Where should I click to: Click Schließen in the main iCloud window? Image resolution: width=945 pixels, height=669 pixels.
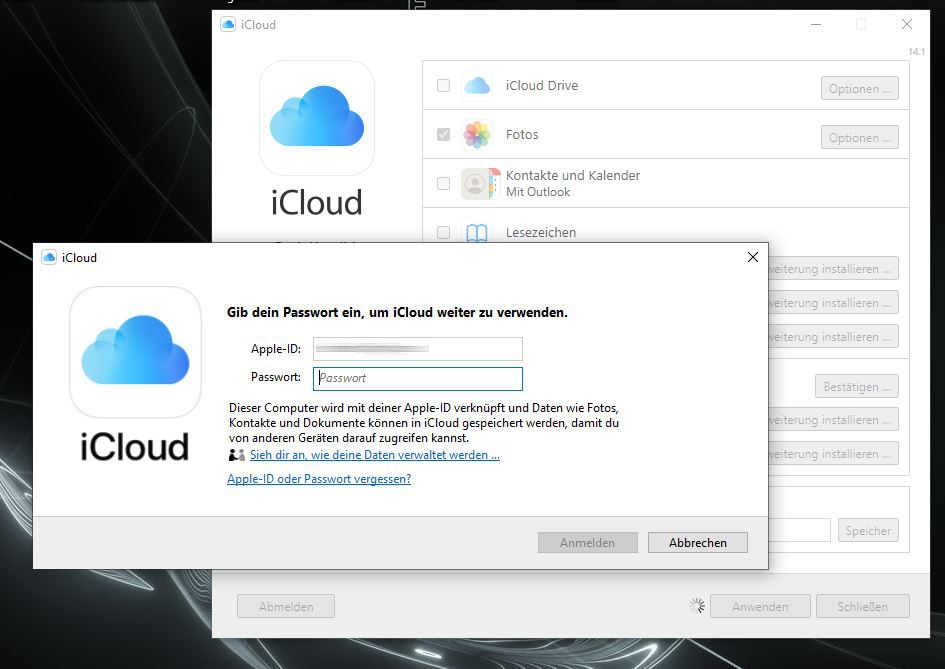(x=862, y=606)
